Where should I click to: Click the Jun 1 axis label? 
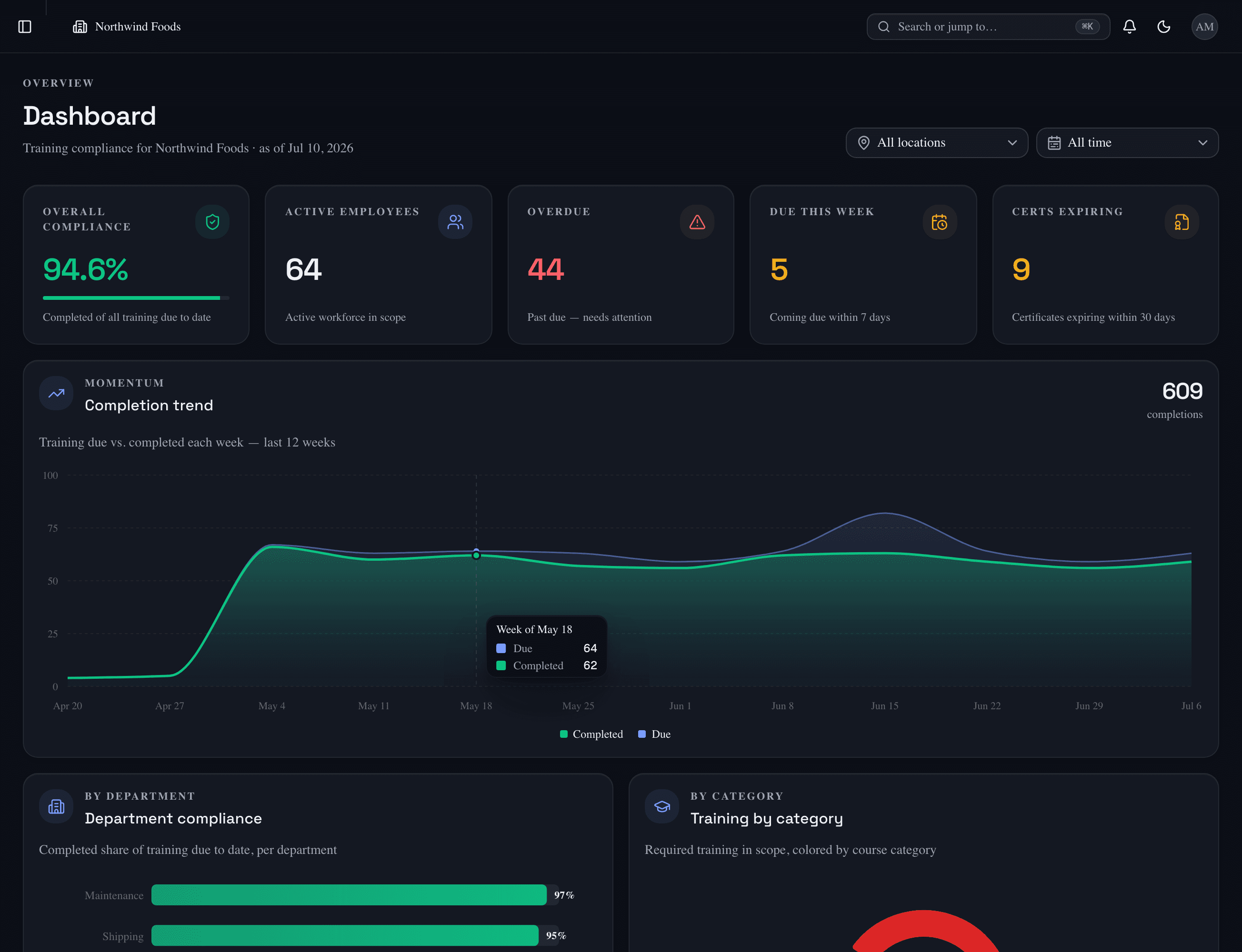tap(680, 705)
